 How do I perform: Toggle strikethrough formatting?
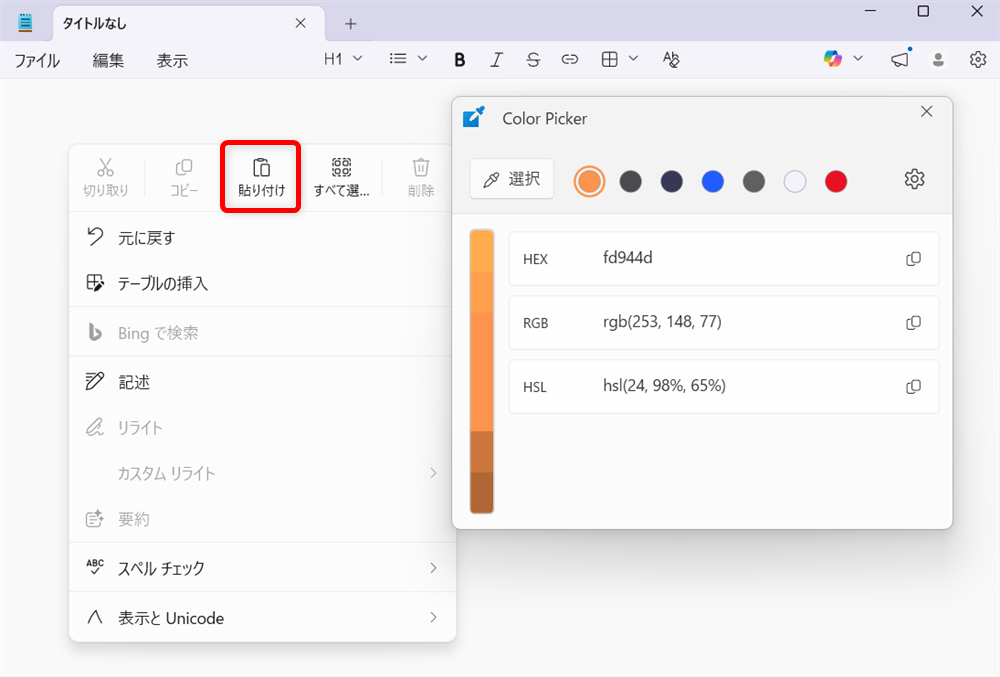[x=532, y=59]
